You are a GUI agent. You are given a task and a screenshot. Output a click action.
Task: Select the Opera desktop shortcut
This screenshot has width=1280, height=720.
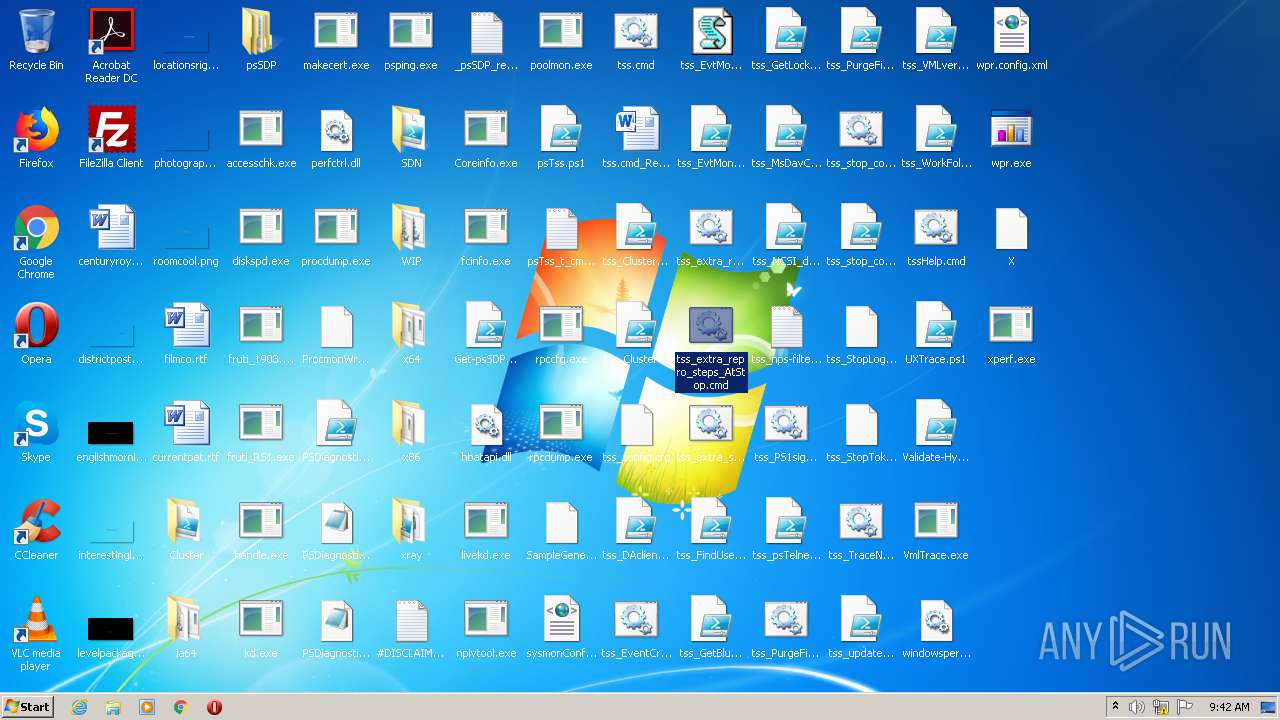click(x=36, y=327)
